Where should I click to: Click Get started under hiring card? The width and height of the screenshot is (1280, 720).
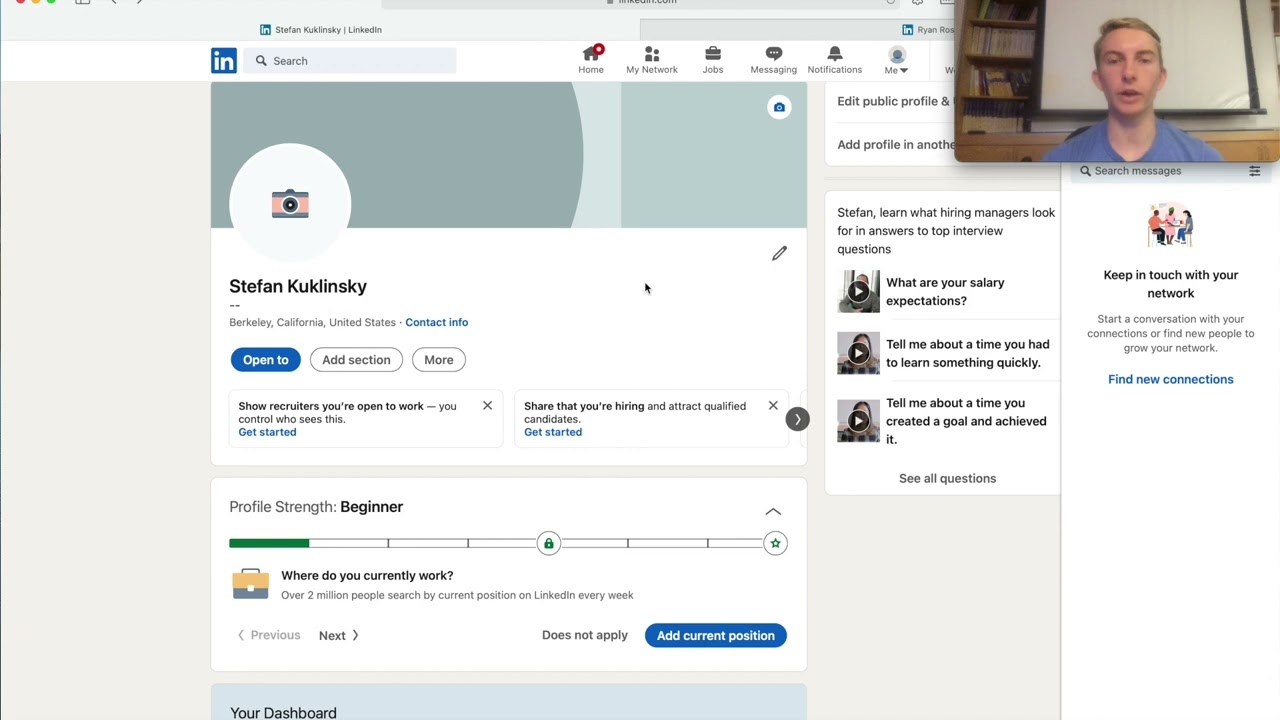point(553,432)
